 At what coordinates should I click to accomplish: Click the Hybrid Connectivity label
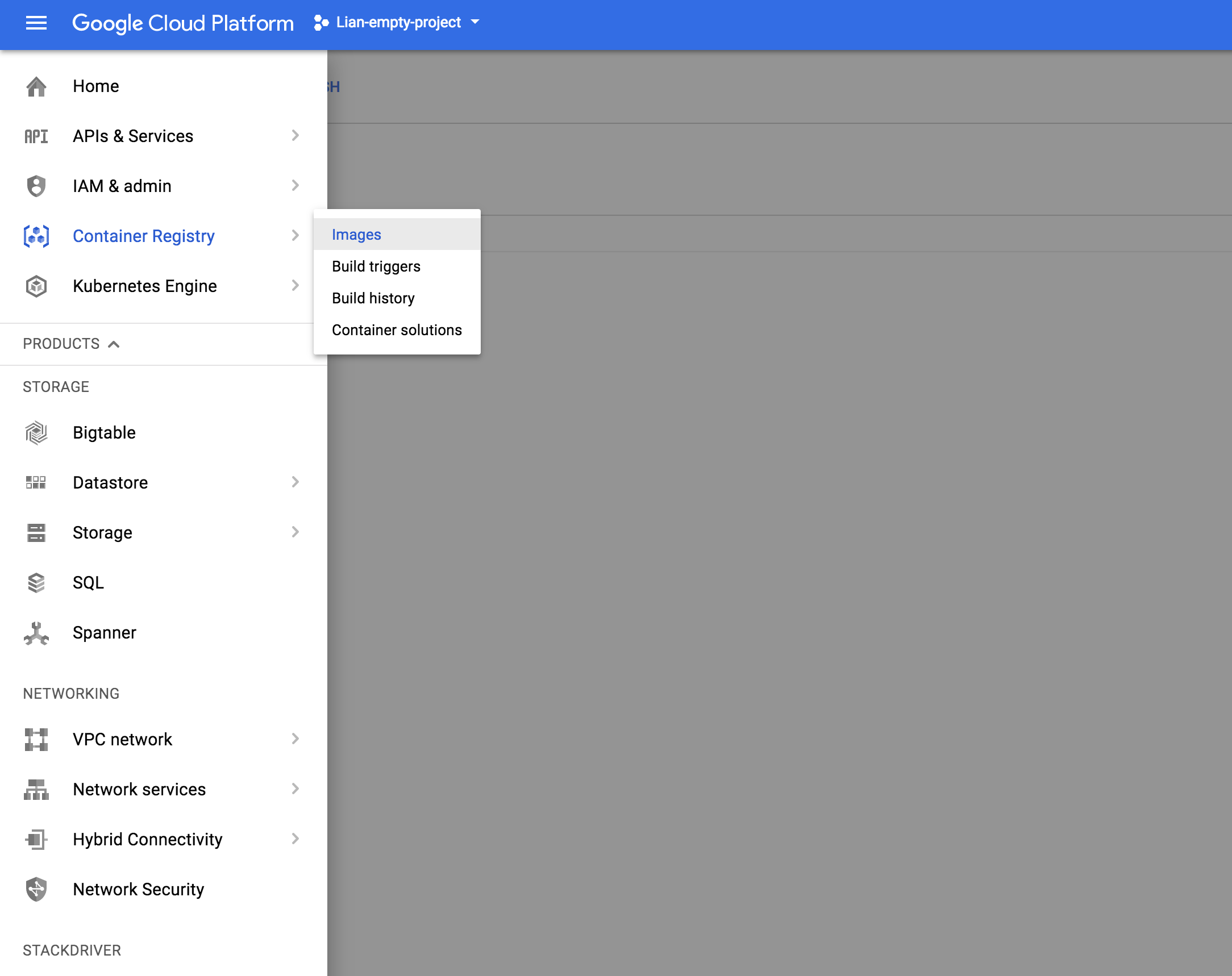(x=147, y=840)
